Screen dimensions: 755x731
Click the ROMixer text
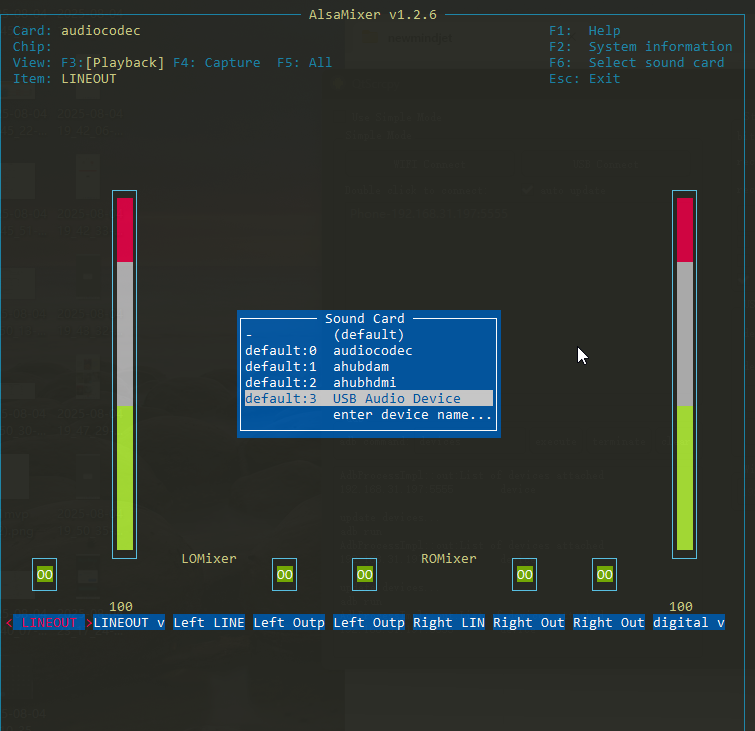click(449, 558)
